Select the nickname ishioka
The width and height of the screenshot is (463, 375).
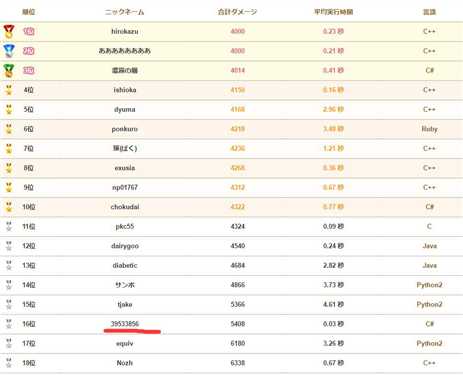click(125, 90)
